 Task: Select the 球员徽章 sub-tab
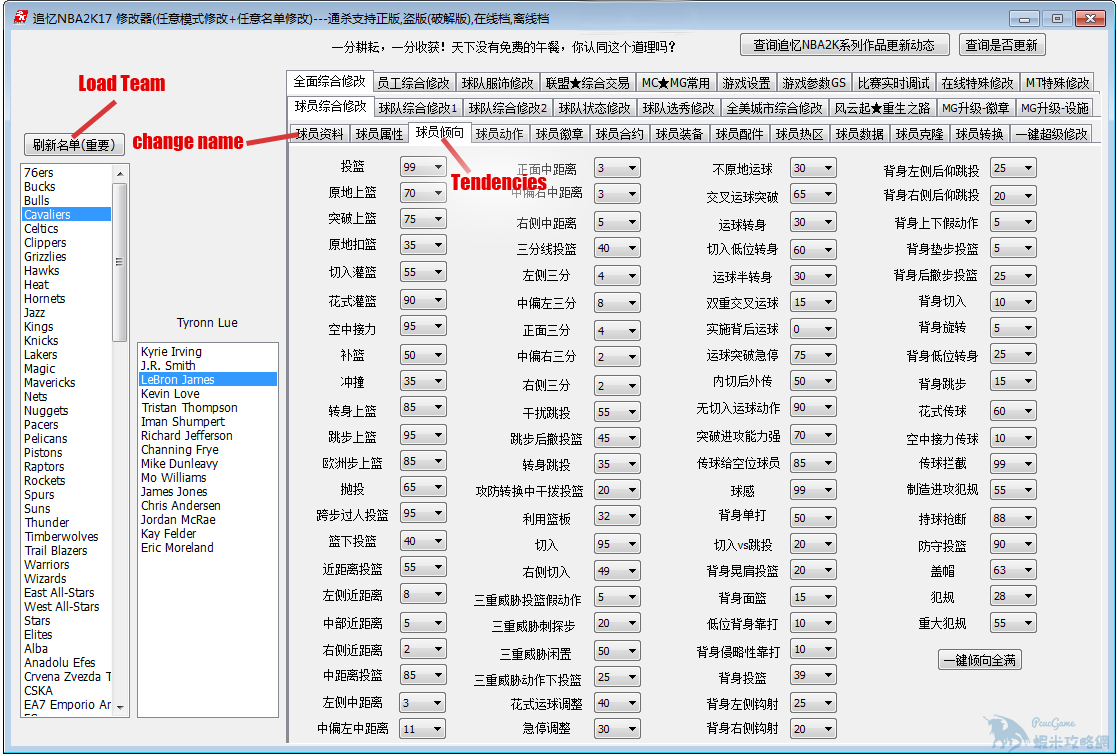(559, 134)
